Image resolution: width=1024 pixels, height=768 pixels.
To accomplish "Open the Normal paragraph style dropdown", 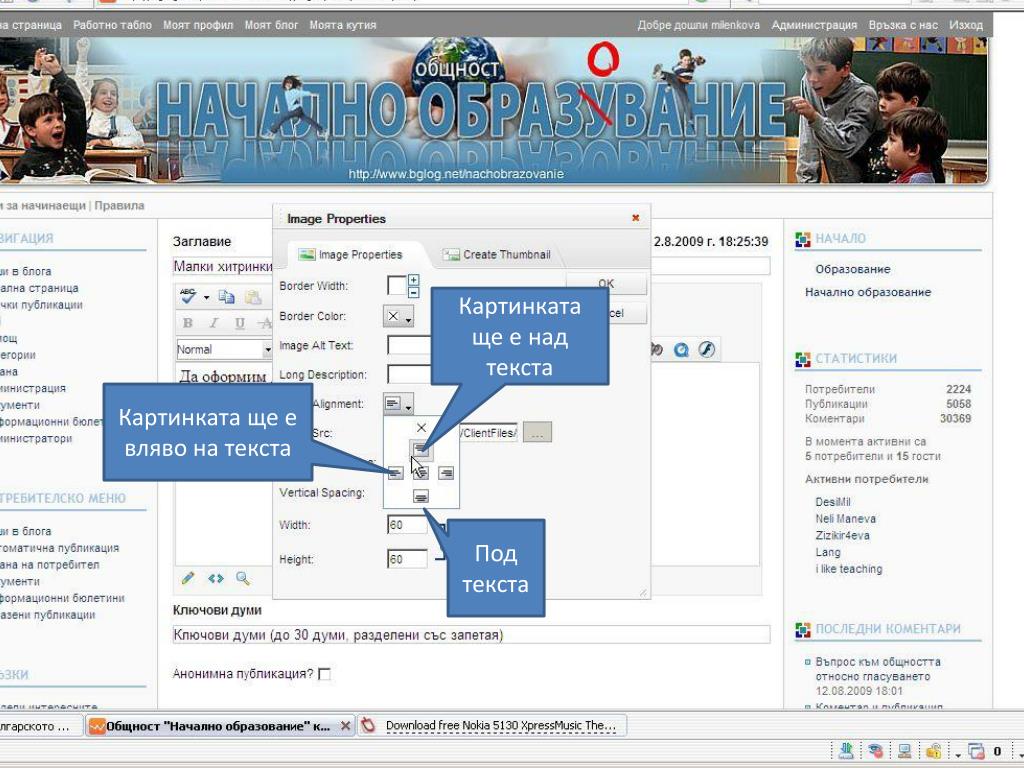I will pyautogui.click(x=267, y=350).
